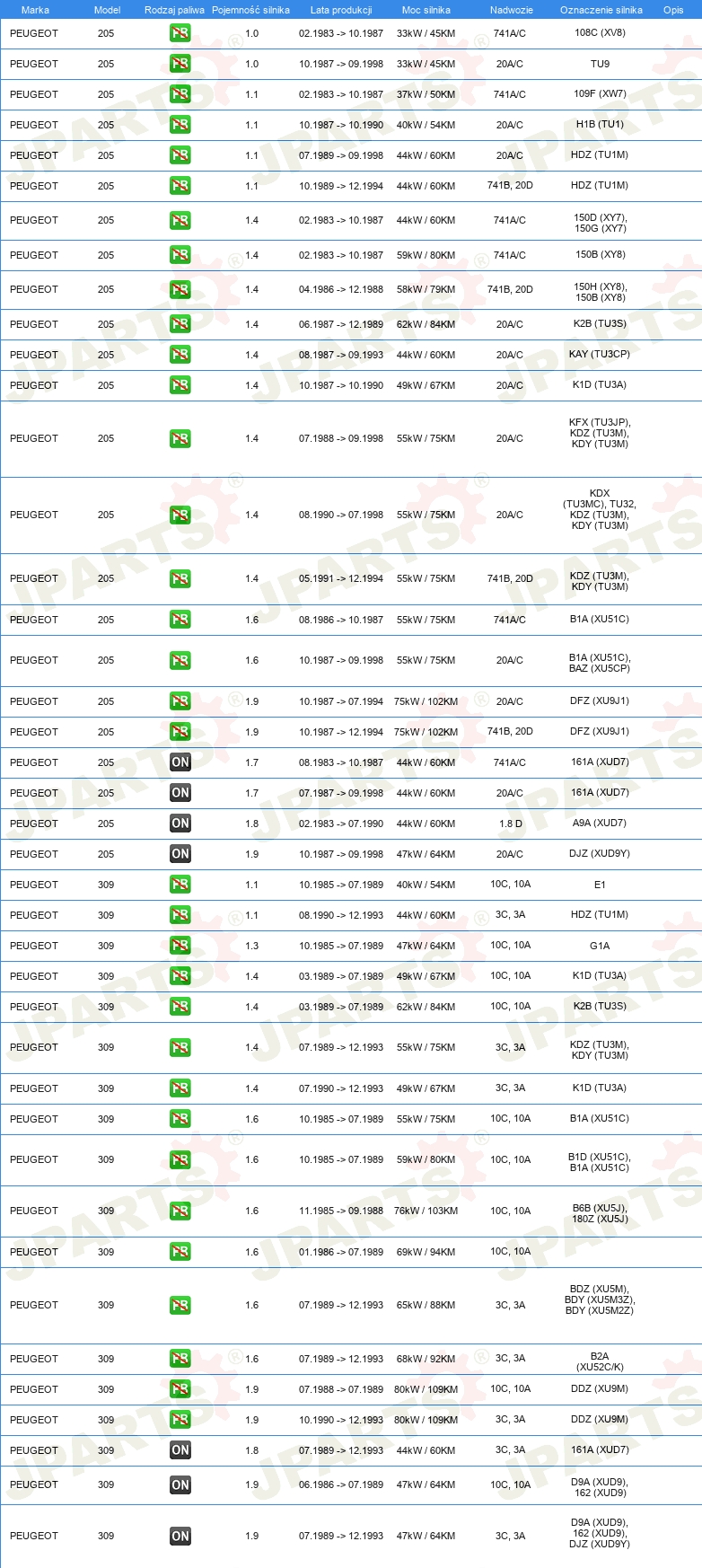Click the E1 engine code cell
The height and width of the screenshot is (1568, 702).
(600, 885)
